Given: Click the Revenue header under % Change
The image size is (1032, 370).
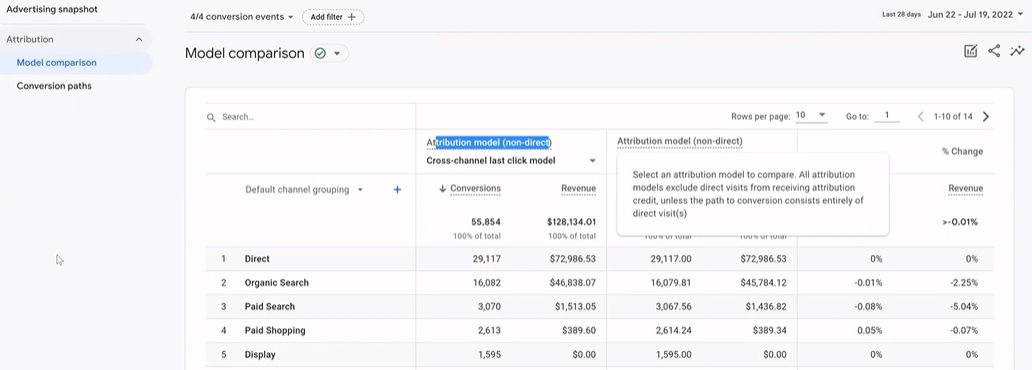Looking at the screenshot, I should pyautogui.click(x=966, y=189).
